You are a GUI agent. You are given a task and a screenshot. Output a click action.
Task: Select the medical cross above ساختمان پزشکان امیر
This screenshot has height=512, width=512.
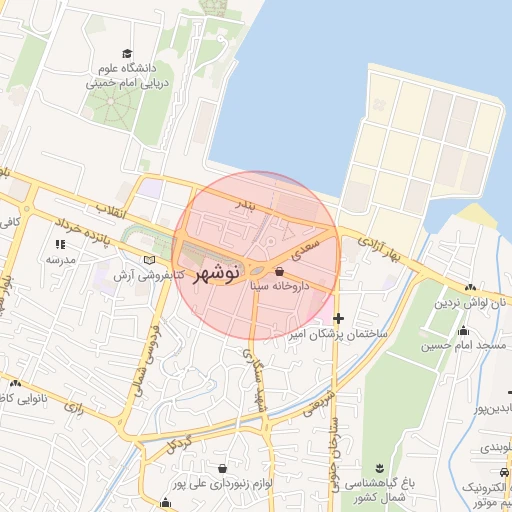[338, 319]
